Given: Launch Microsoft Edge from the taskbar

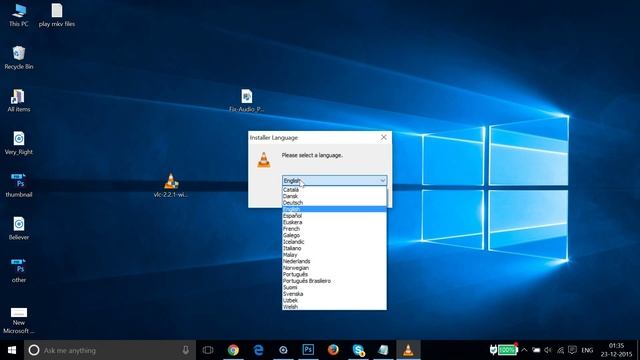Looking at the screenshot, I should [258, 350].
